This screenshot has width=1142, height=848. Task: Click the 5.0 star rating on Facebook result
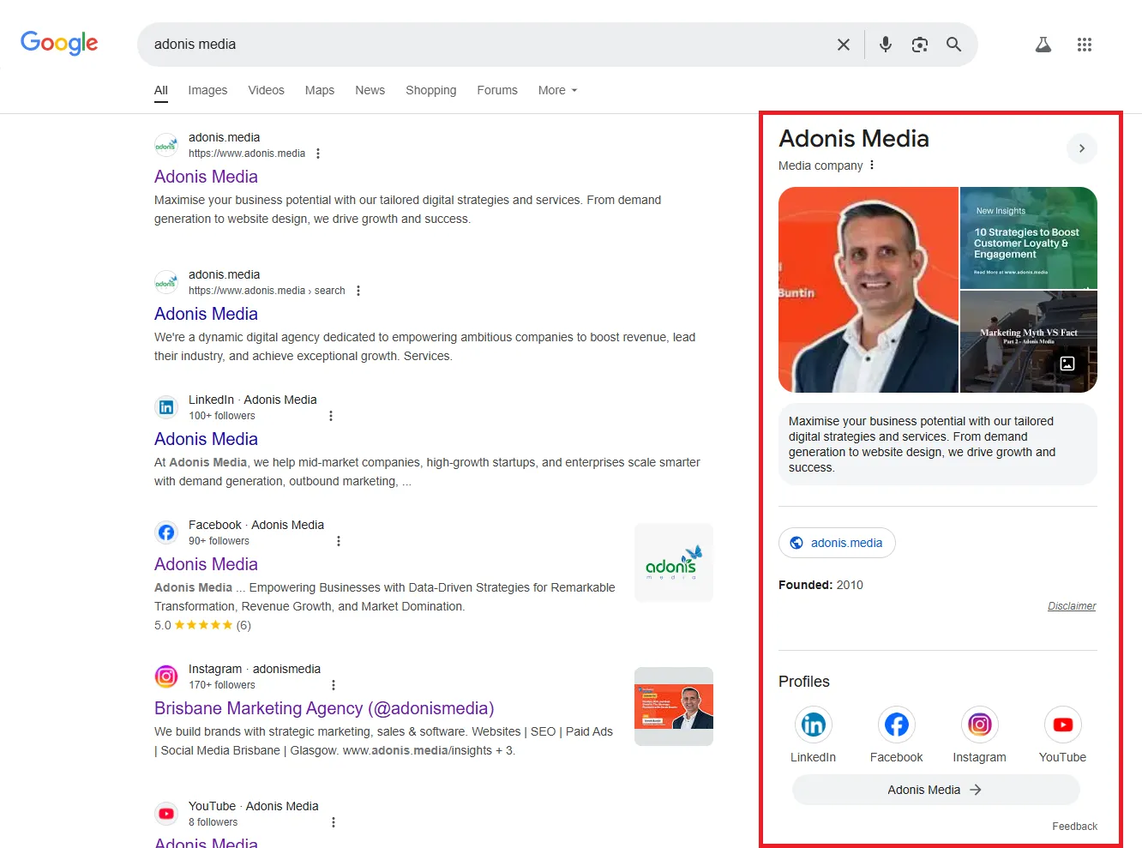[x=202, y=625]
